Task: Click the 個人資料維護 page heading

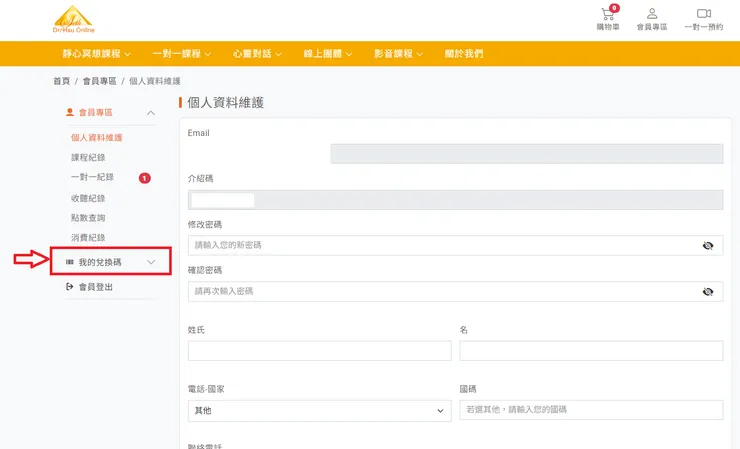Action: pyautogui.click(x=226, y=102)
